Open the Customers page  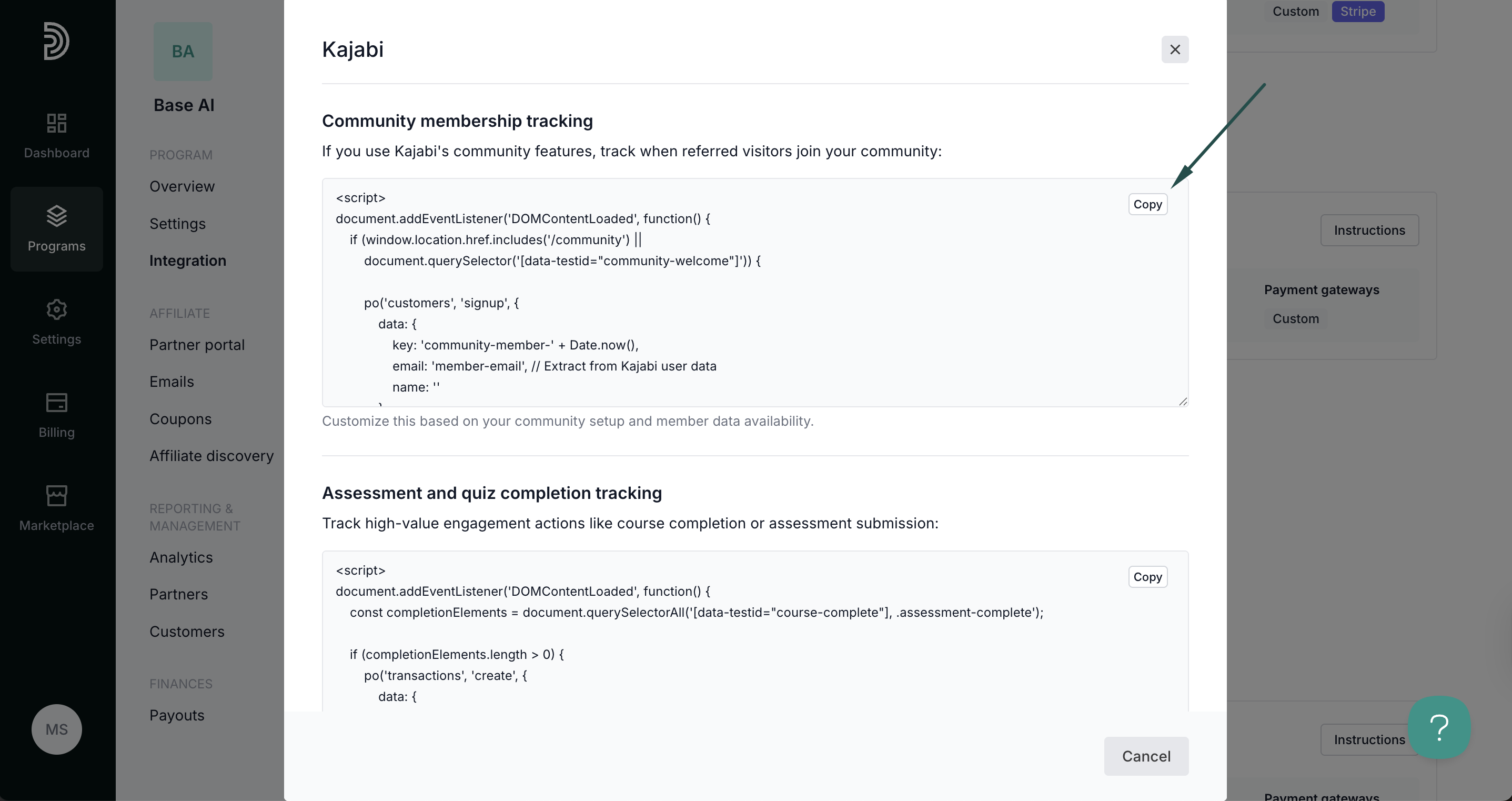pyautogui.click(x=187, y=632)
